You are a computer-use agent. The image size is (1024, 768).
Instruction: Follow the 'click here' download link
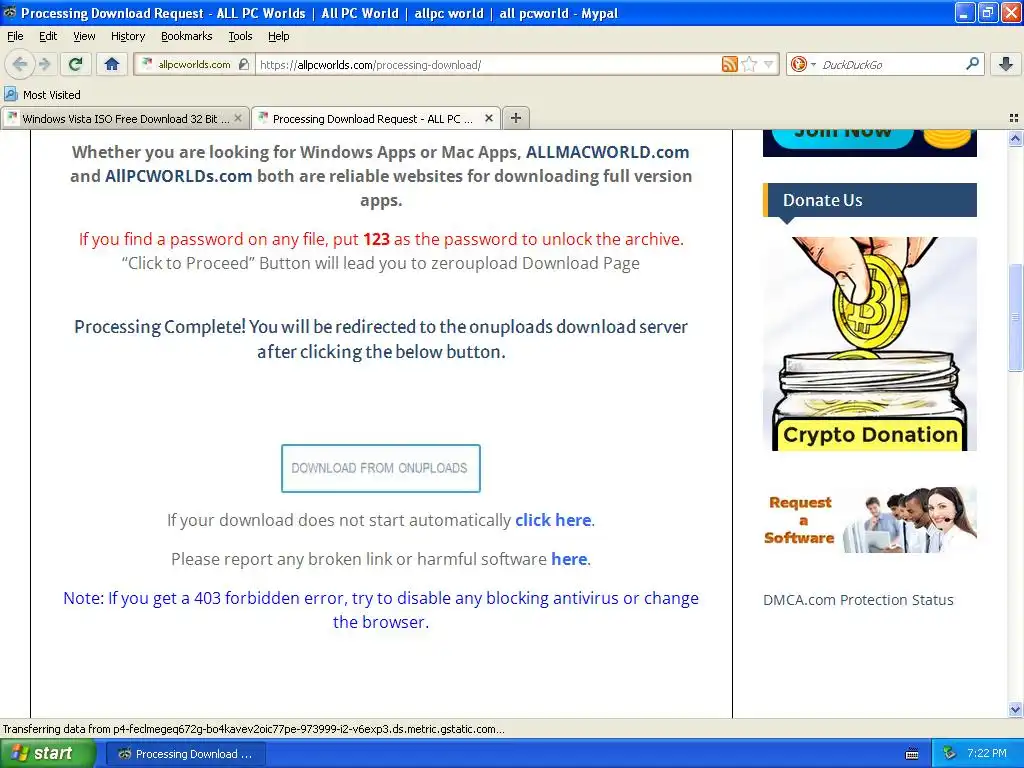[553, 520]
